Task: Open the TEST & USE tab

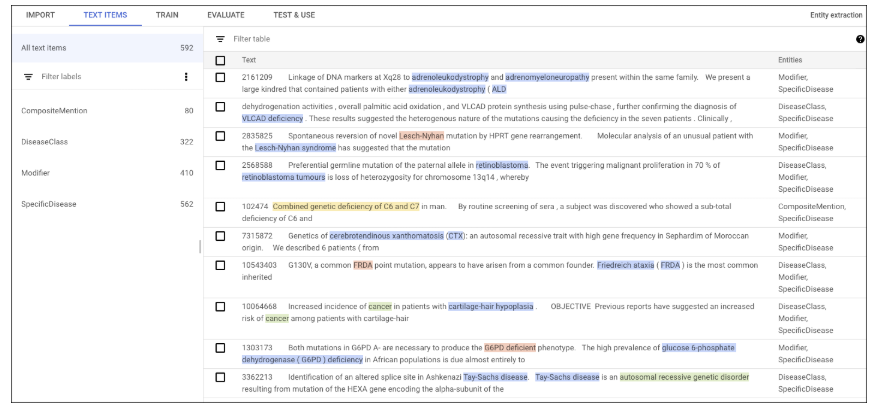Action: point(294,15)
